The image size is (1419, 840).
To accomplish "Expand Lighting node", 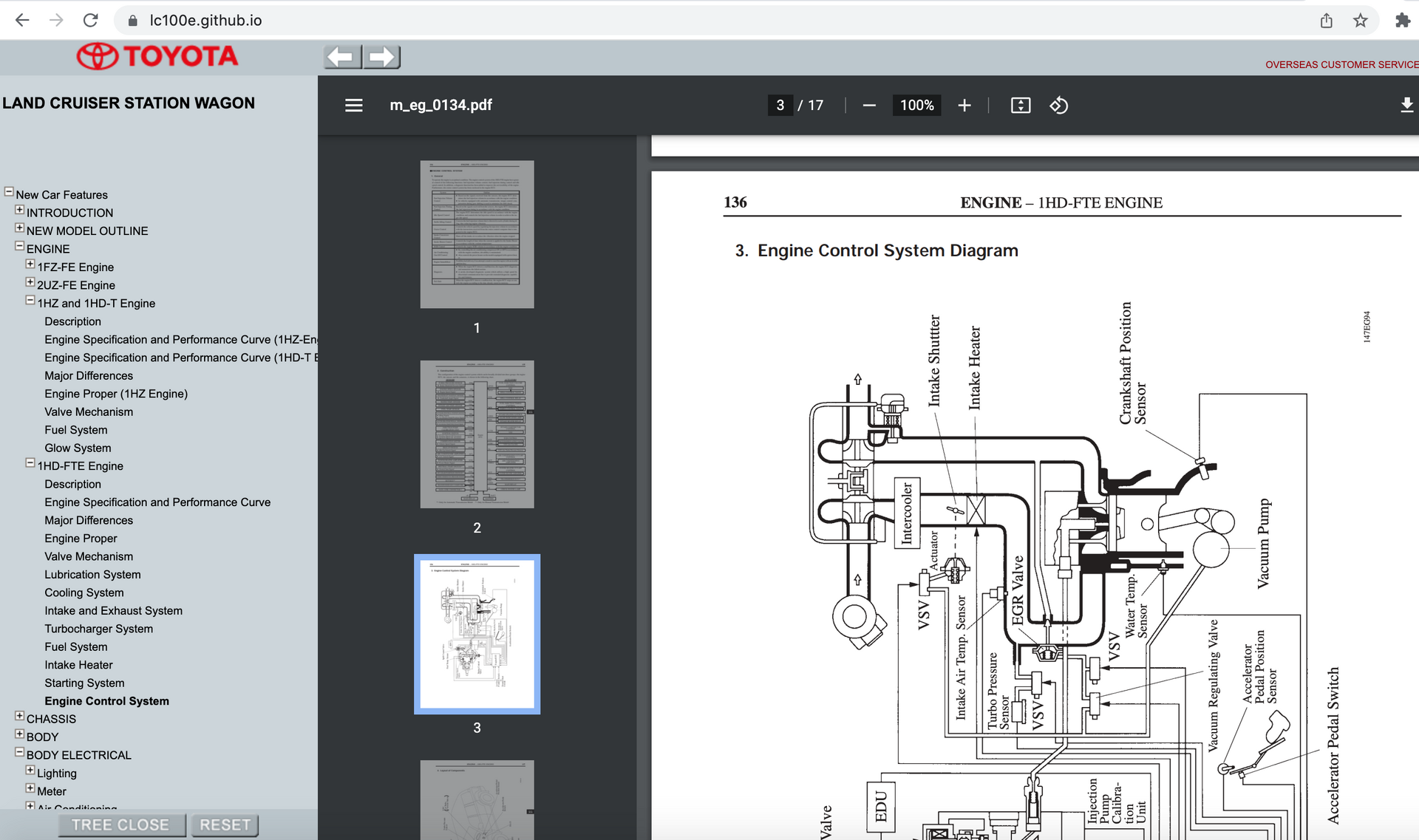I will coord(30,770).
